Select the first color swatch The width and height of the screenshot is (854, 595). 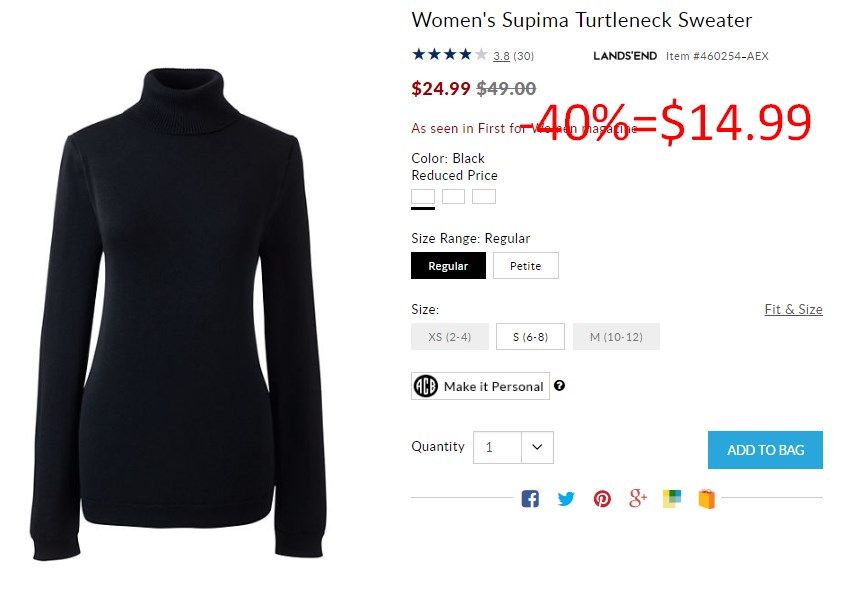(x=423, y=196)
